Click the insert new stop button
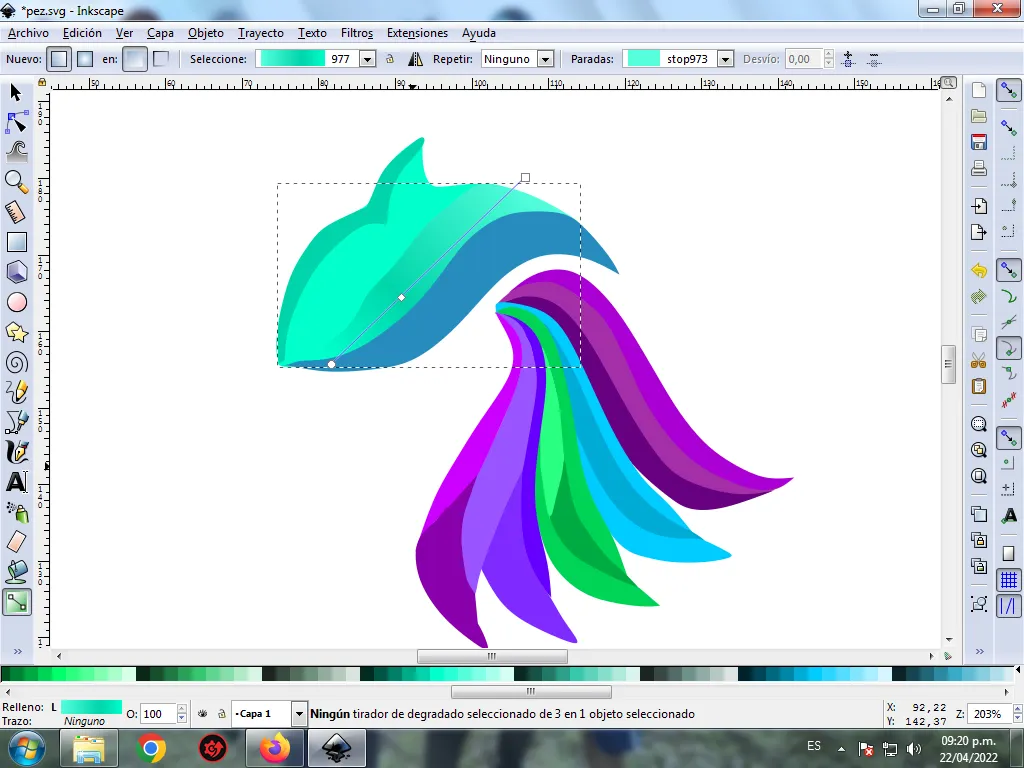 848,59
